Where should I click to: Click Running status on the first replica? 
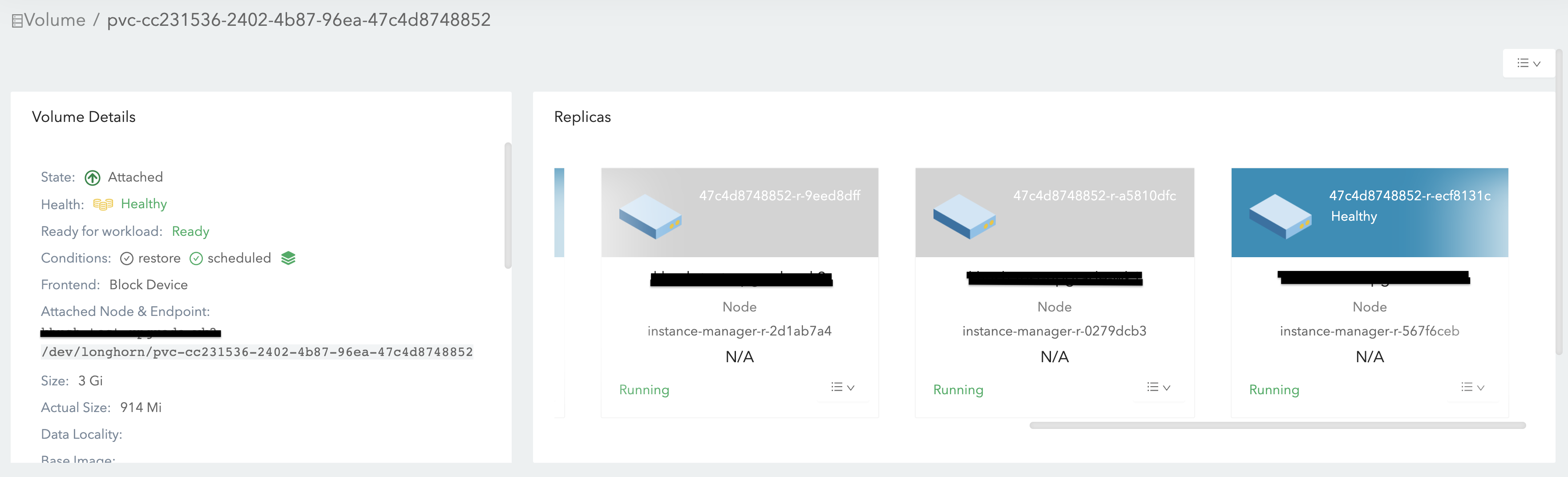644,390
